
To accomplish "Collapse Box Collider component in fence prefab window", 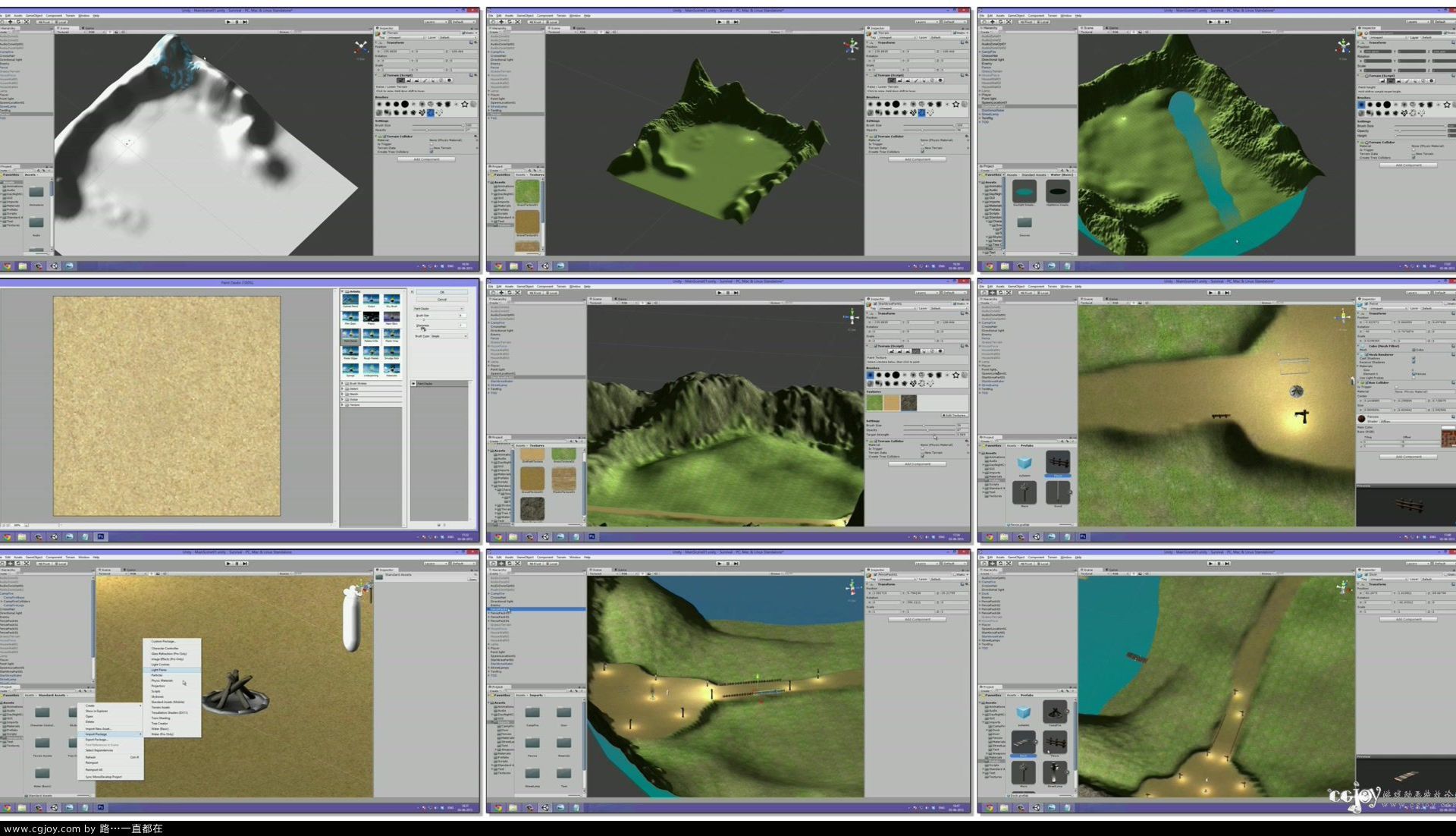I will coord(1358,382).
